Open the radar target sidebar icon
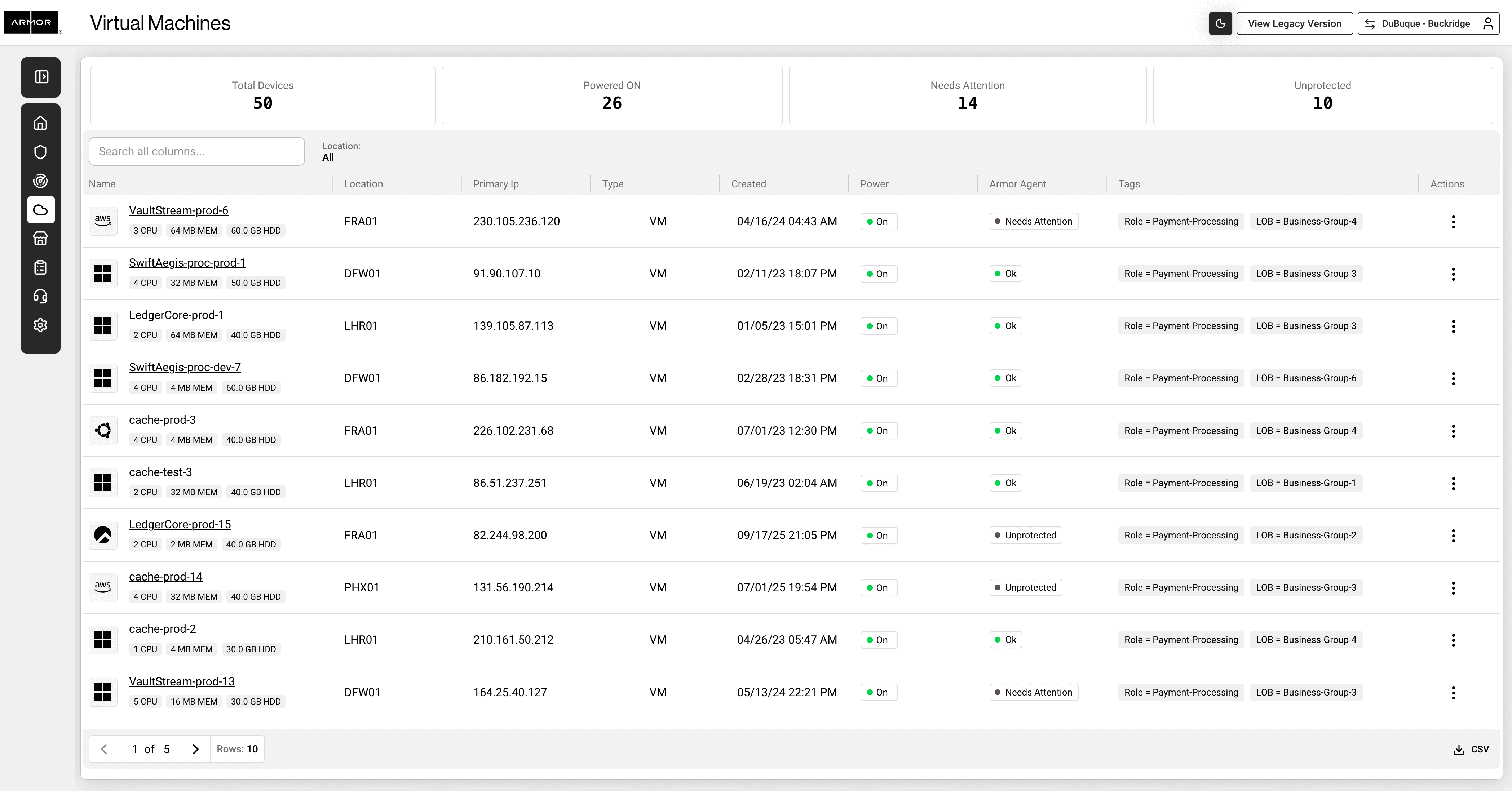Image resolution: width=1512 pixels, height=791 pixels. [40, 181]
